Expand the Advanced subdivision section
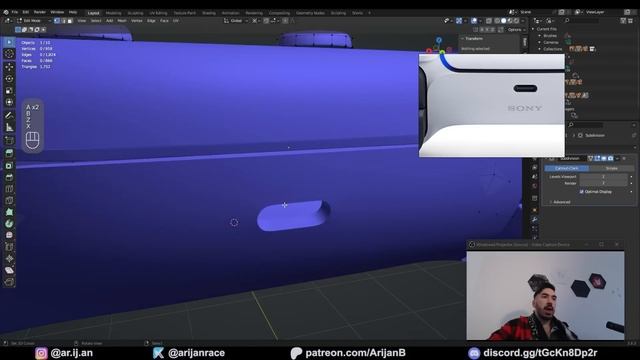Image resolution: width=640 pixels, height=360 pixels. click(x=551, y=202)
